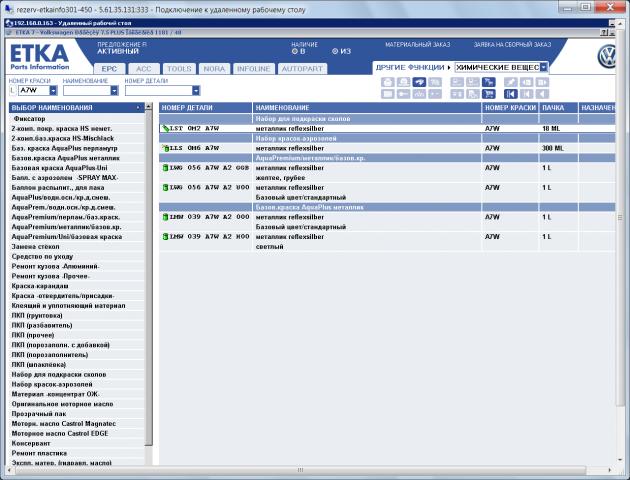Click the ПАЧКА column header
Screen dimensions: 630x480
tap(558, 108)
